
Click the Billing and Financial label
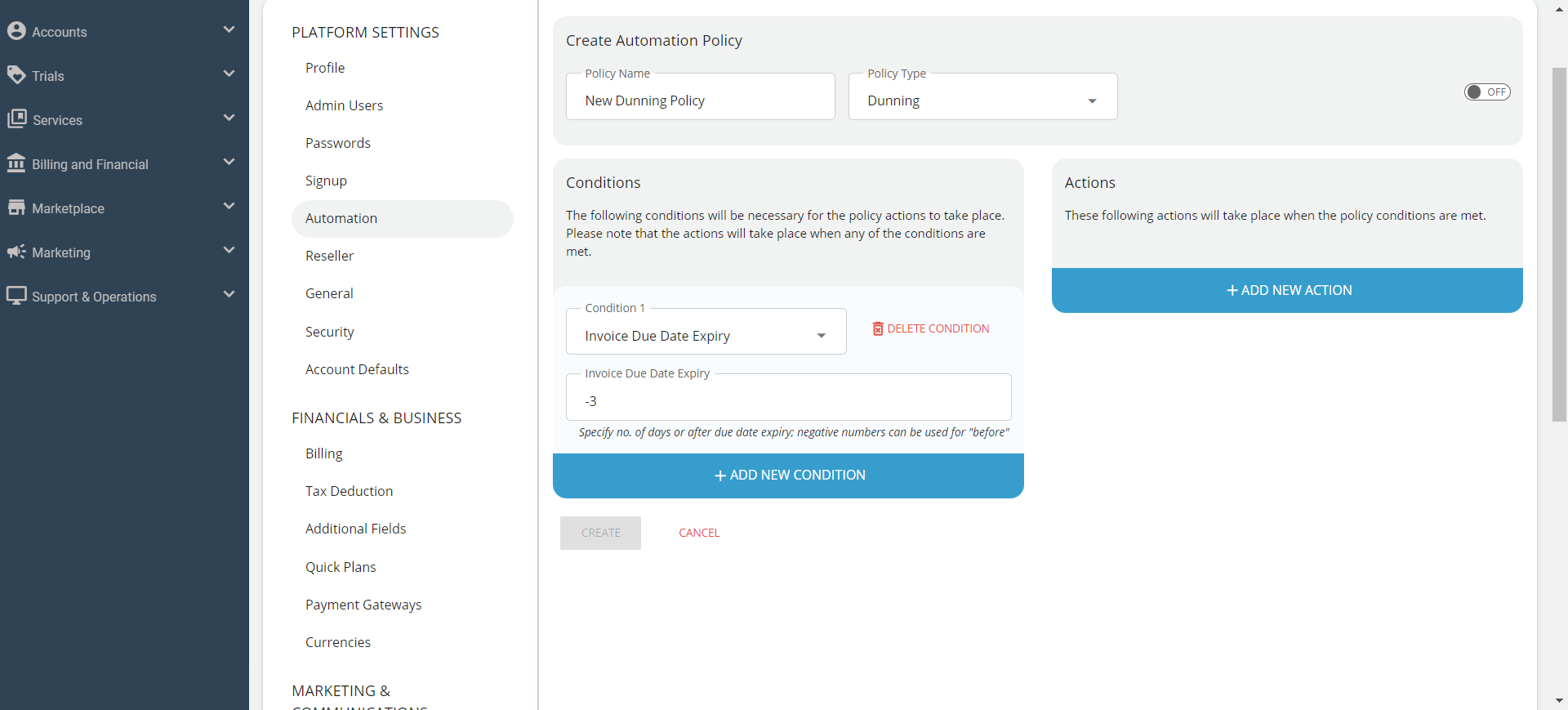point(90,164)
